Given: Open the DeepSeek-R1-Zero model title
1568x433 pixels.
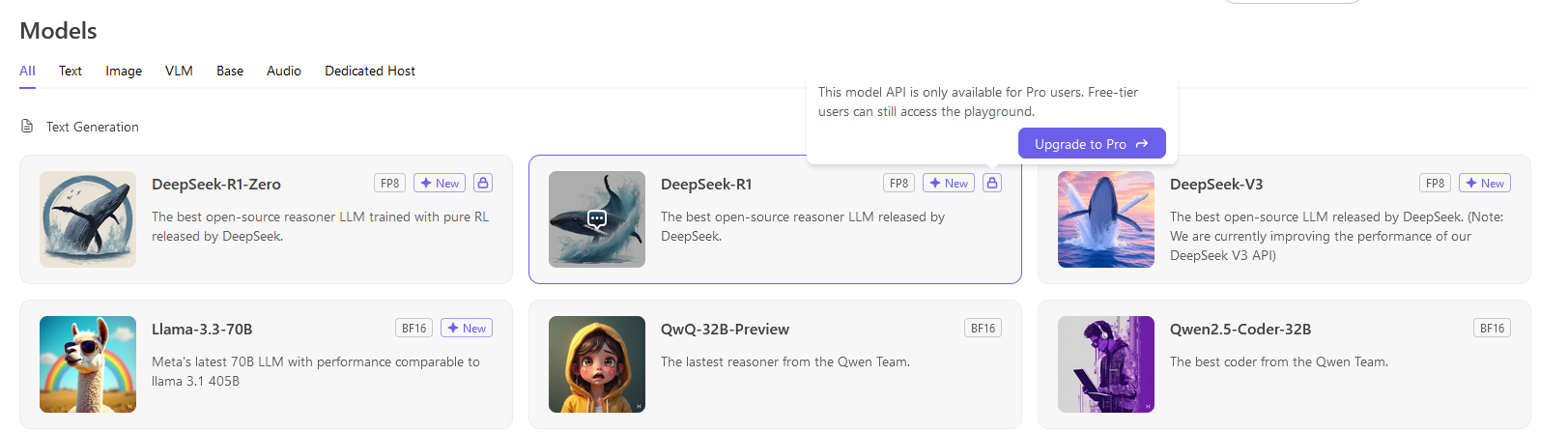Looking at the screenshot, I should point(216,184).
